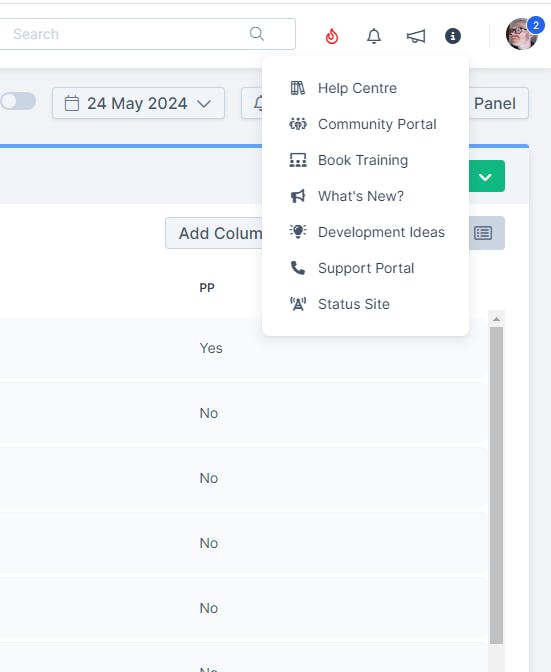Open the user avatar profile menu
The width and height of the screenshot is (551, 672).
coord(522,34)
